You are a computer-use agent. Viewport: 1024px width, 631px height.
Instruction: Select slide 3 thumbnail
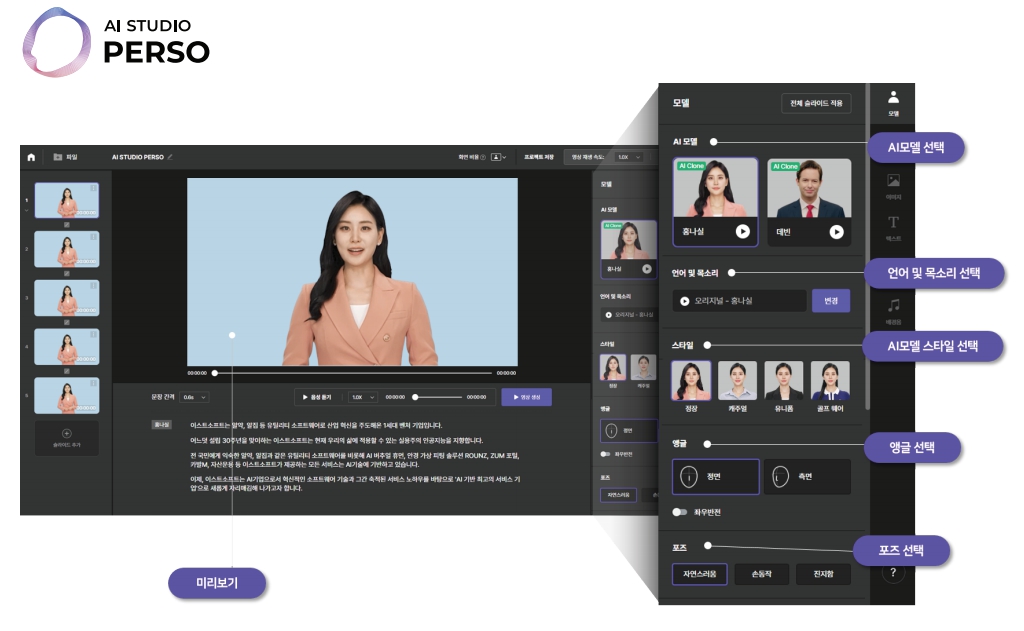[x=67, y=298]
